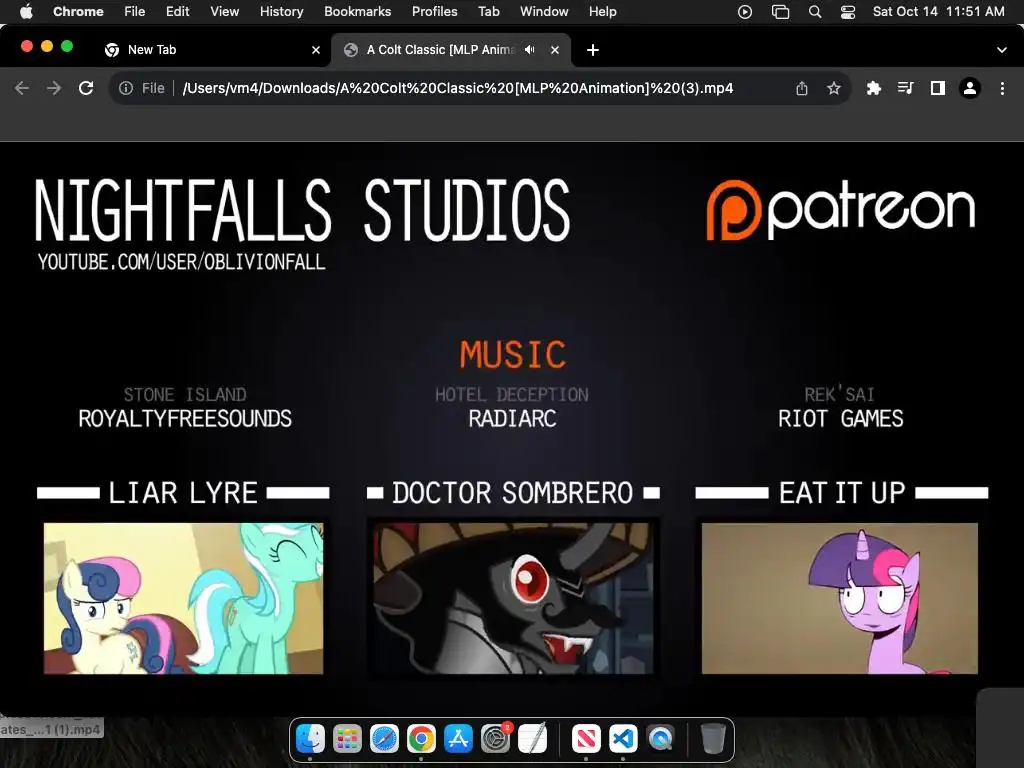Click the orange MUSIC heading
1024x768 pixels.
(513, 355)
